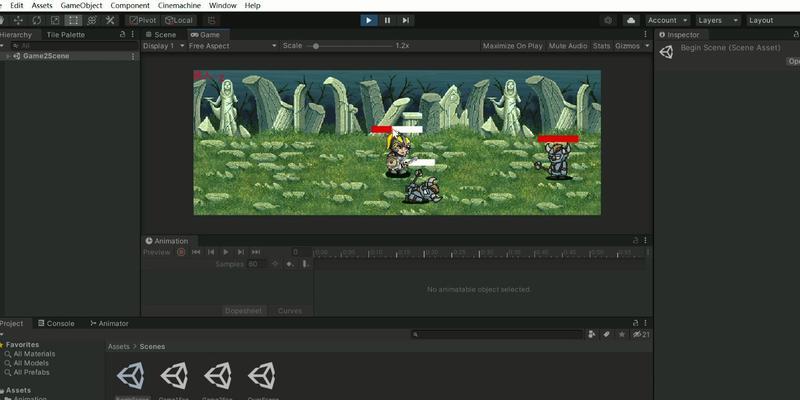Screen dimensions: 800x400
Task: Open custom editor tools
Action: (110, 20)
